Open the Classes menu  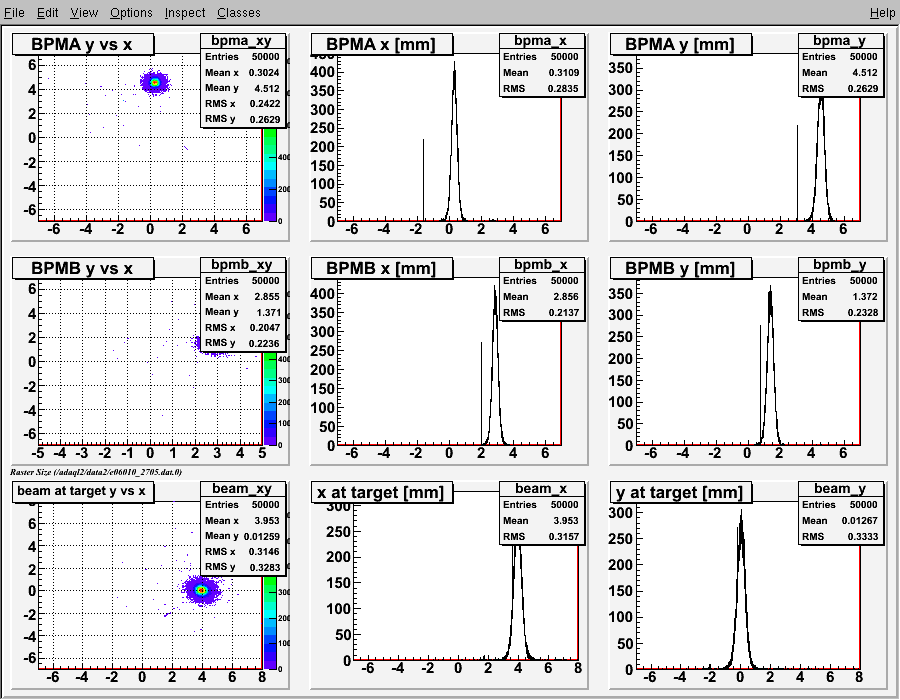click(x=238, y=13)
